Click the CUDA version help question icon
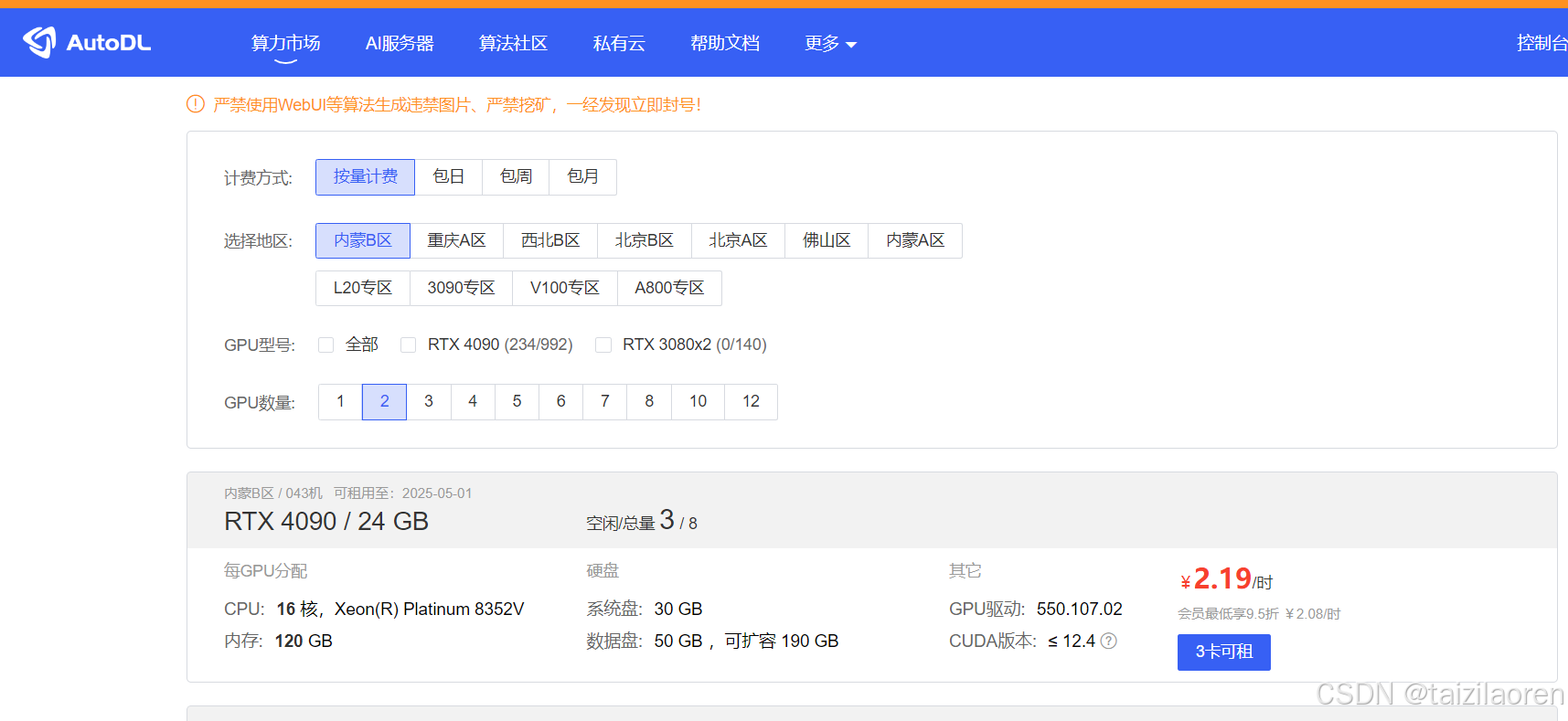 (x=1109, y=641)
